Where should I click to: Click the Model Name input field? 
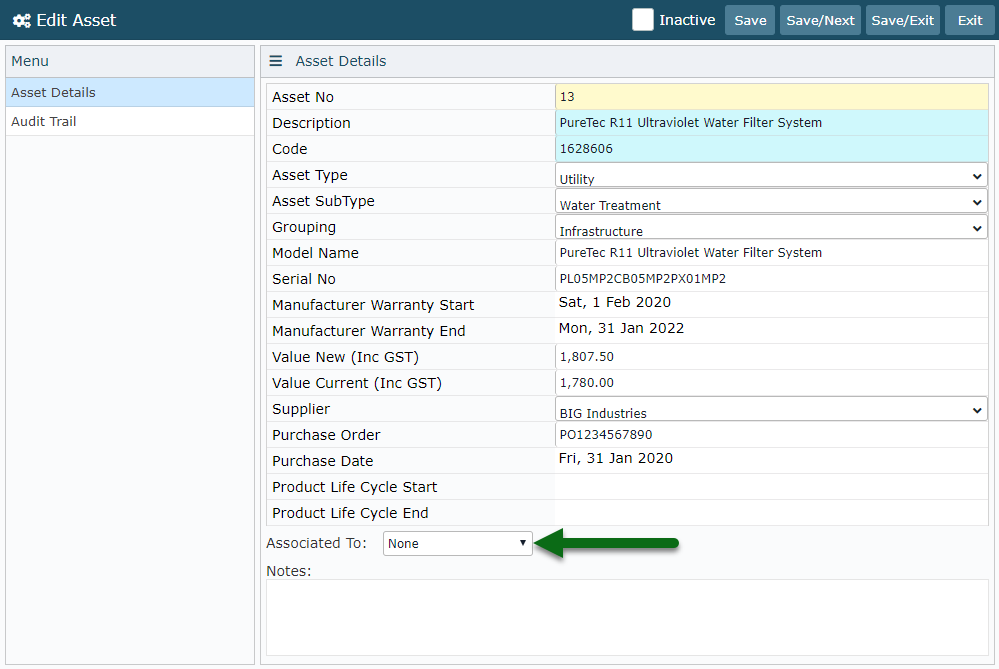point(772,253)
